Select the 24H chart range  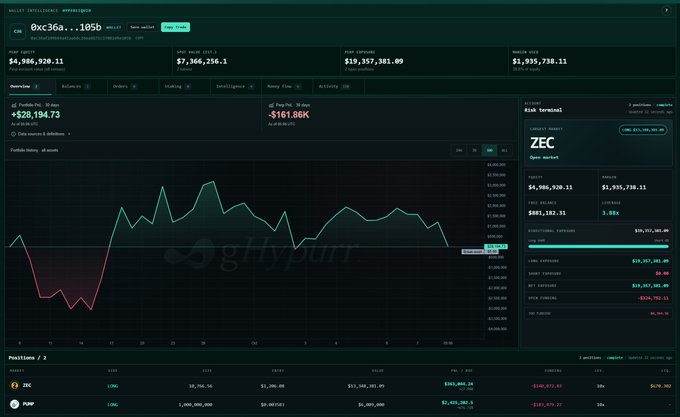[459, 150]
